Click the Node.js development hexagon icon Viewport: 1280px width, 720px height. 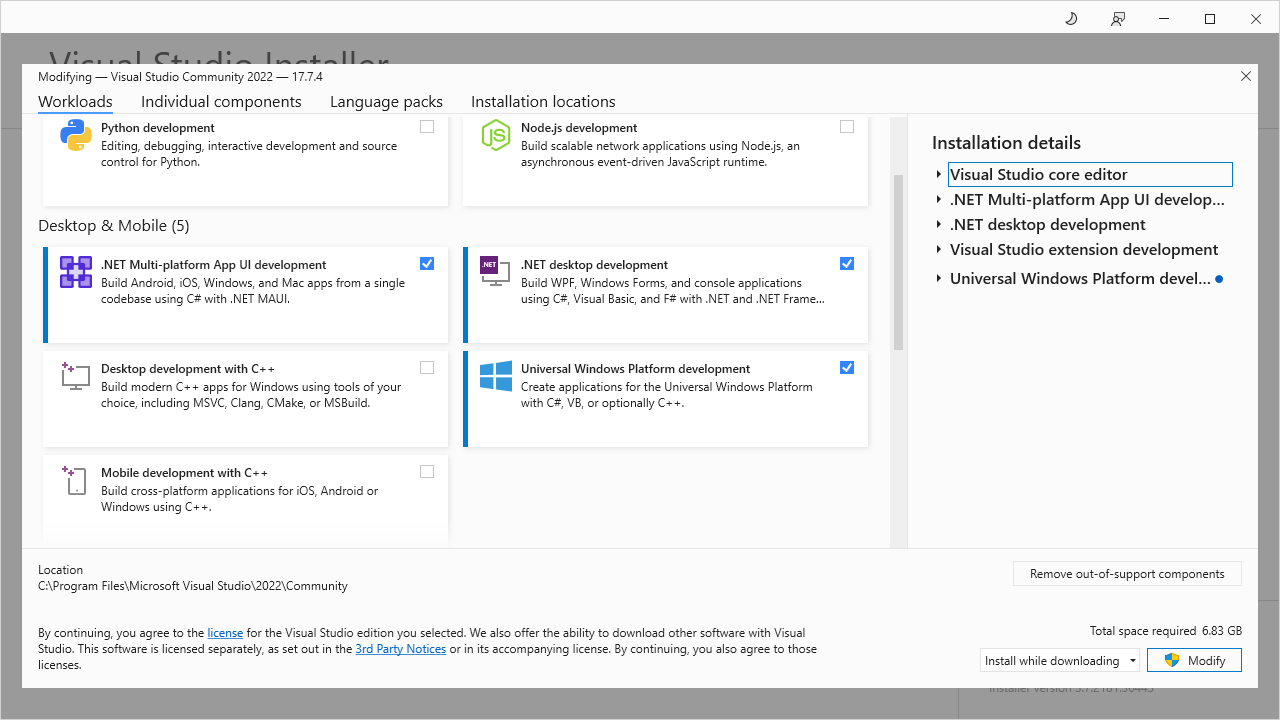[x=495, y=136]
